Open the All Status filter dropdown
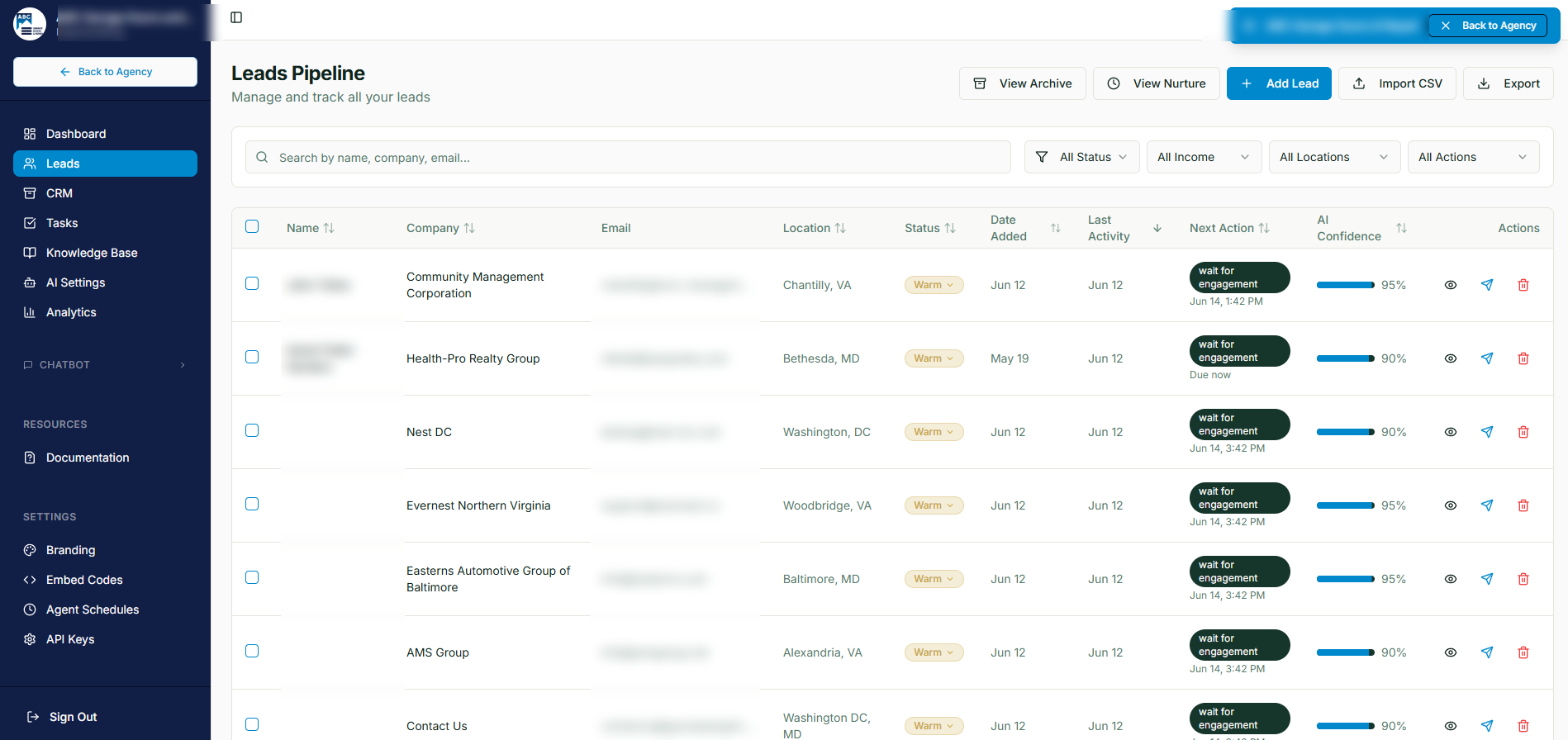1568x740 pixels. (1082, 157)
